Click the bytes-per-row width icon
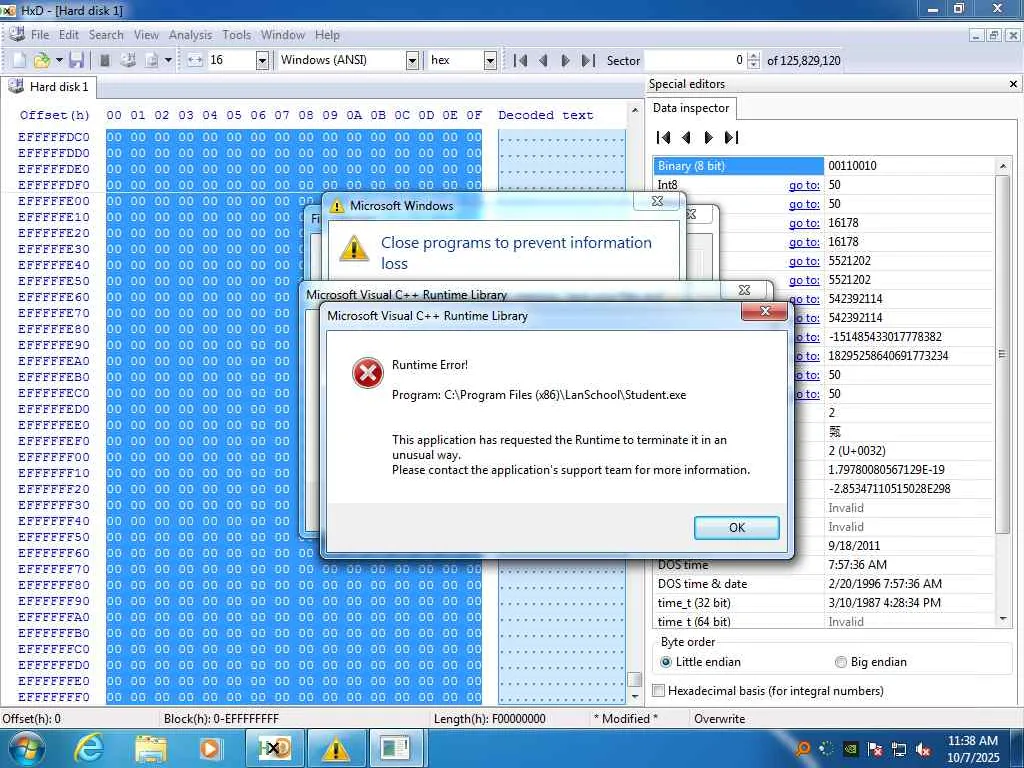 195,60
